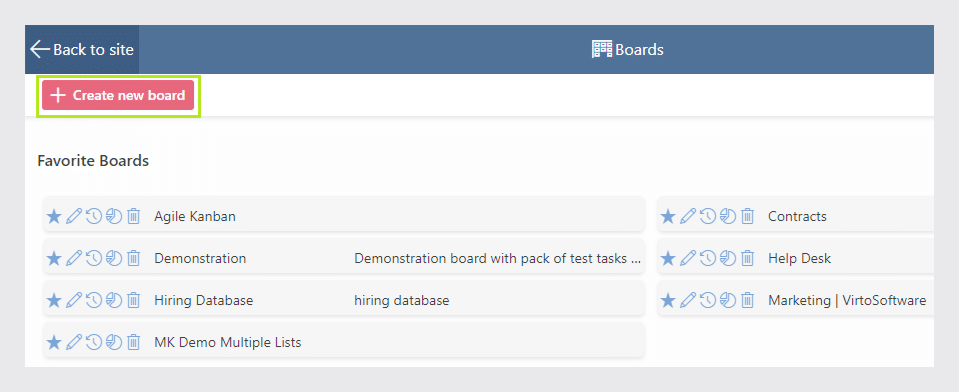
Task: Open the Contracts board
Action: coord(797,216)
